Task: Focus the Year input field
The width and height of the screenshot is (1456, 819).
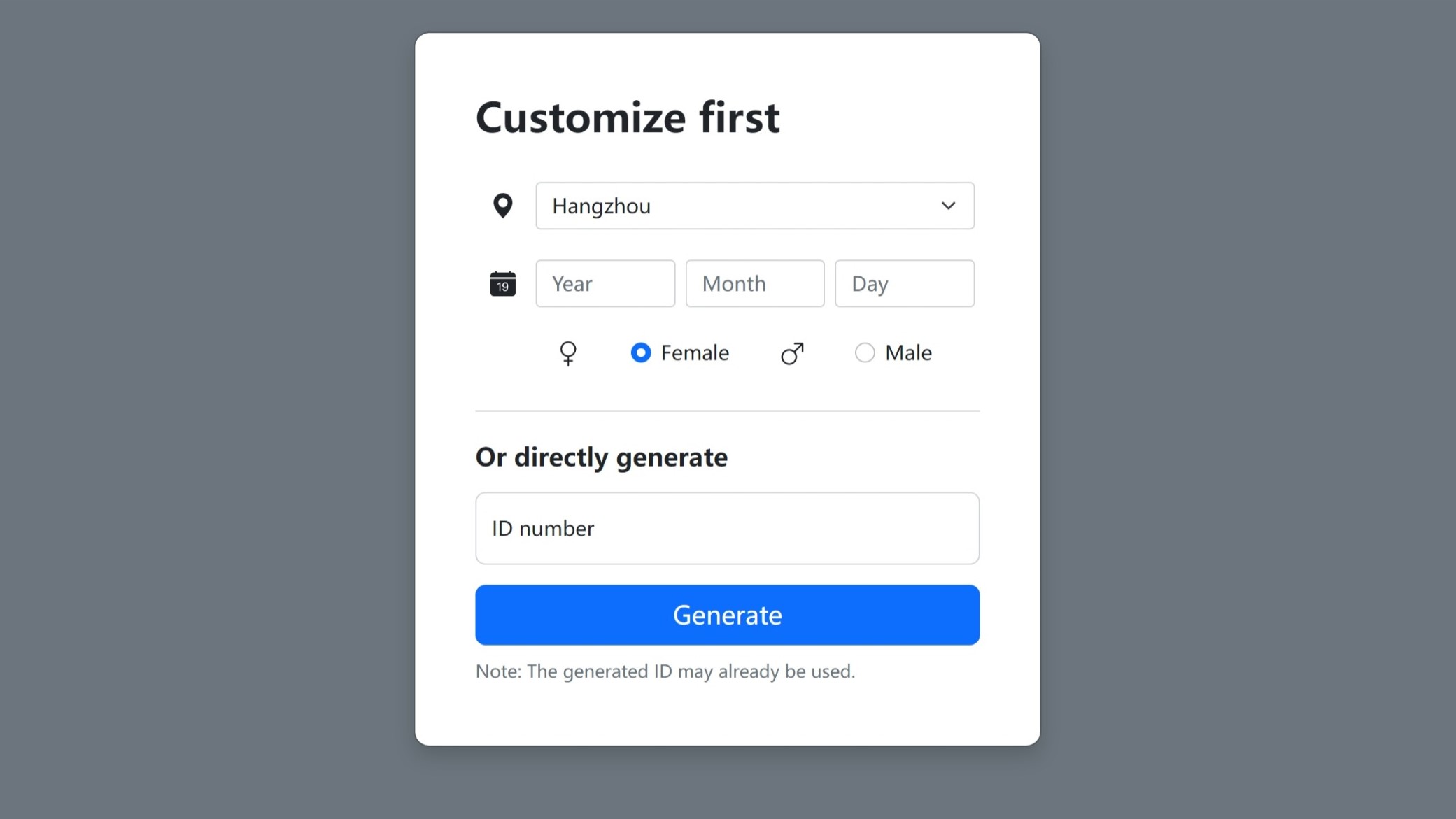Action: [605, 283]
